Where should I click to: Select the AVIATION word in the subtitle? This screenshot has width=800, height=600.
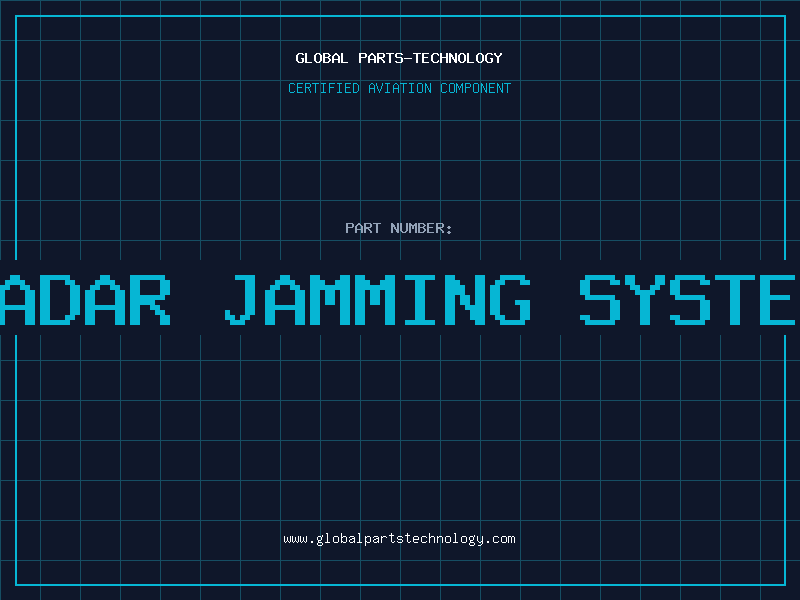399,88
